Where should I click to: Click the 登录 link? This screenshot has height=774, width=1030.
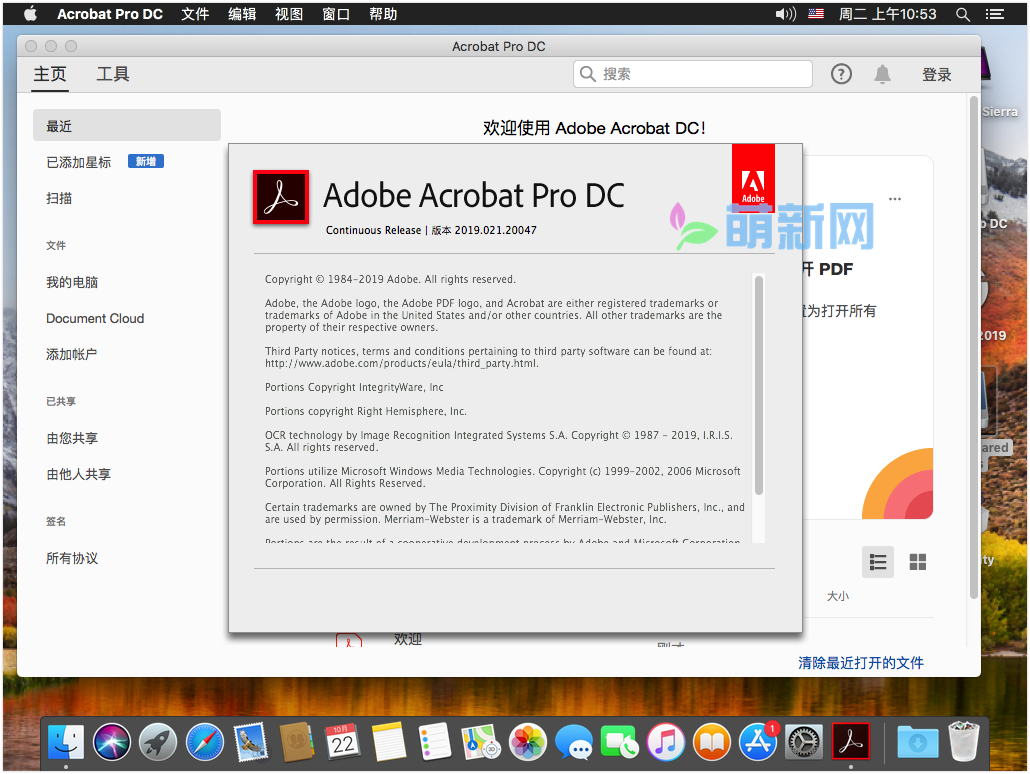(937, 74)
